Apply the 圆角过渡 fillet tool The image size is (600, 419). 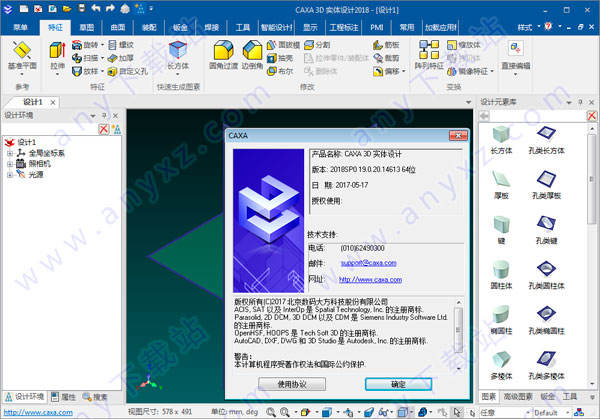(223, 55)
